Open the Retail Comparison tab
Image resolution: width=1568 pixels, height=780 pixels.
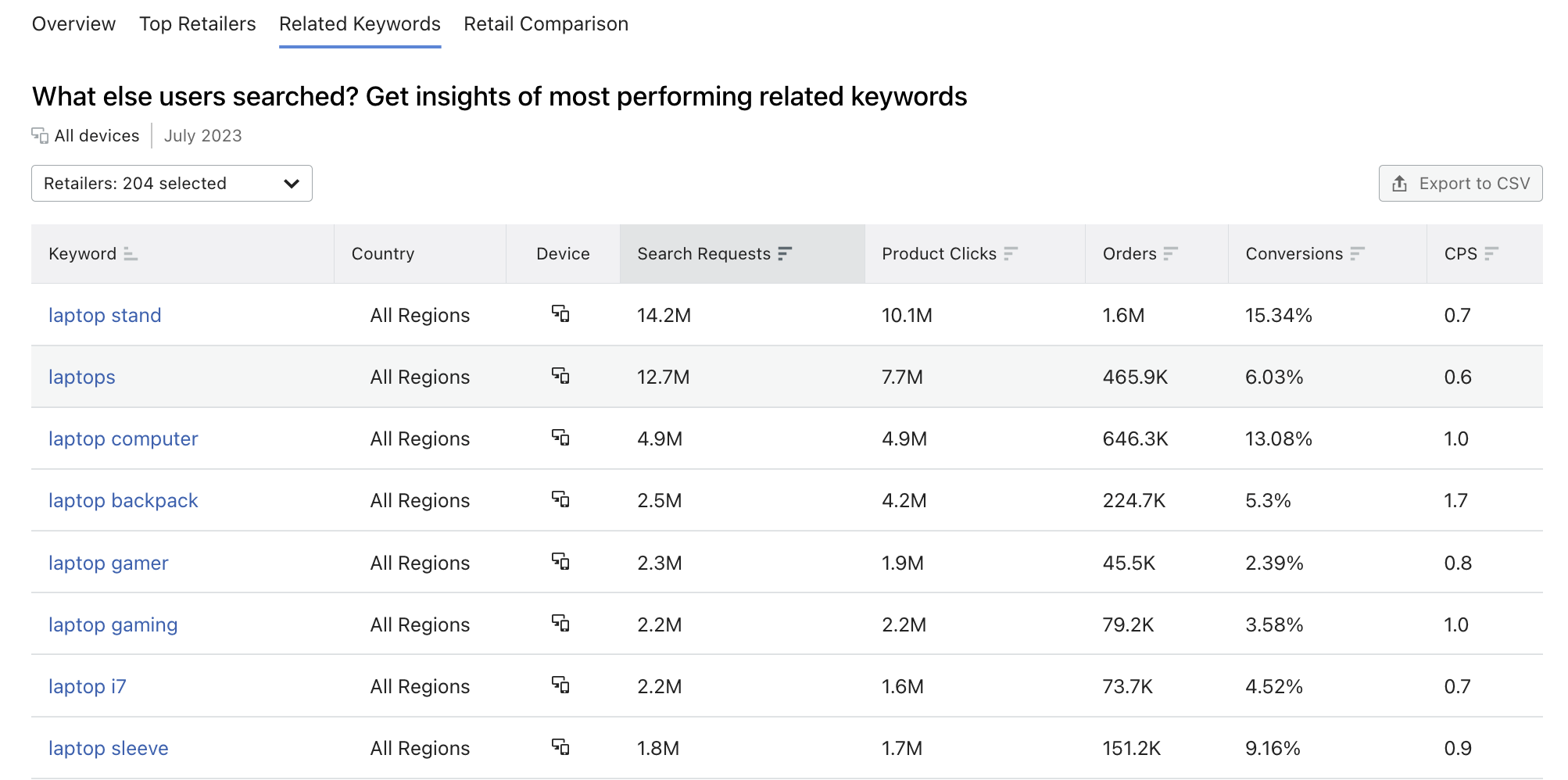pos(545,23)
